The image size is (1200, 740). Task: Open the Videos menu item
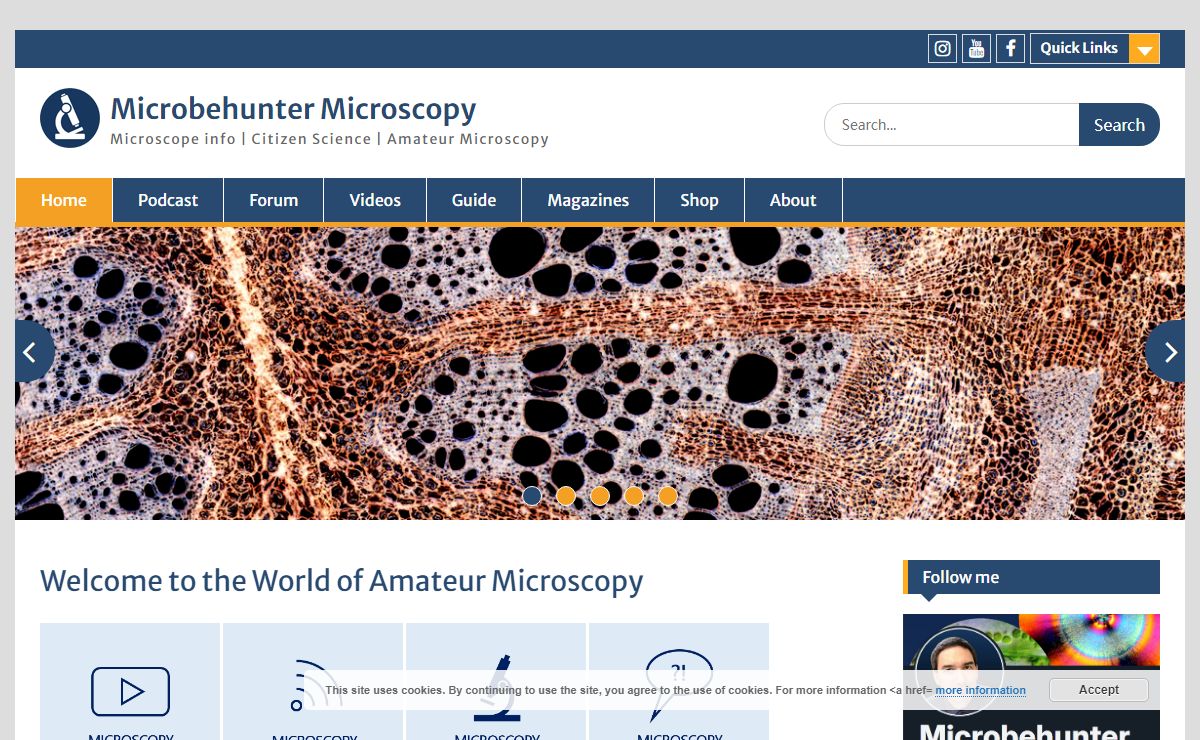pos(375,200)
